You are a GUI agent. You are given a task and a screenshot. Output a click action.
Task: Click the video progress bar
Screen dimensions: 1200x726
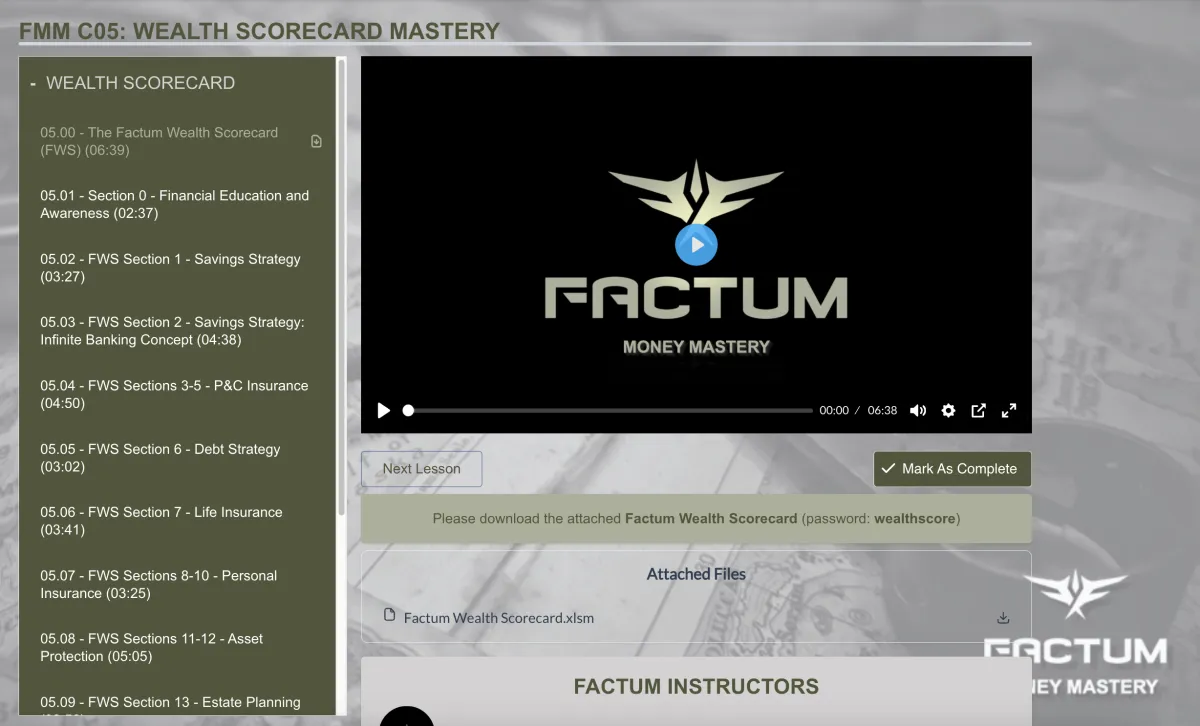[x=608, y=410]
